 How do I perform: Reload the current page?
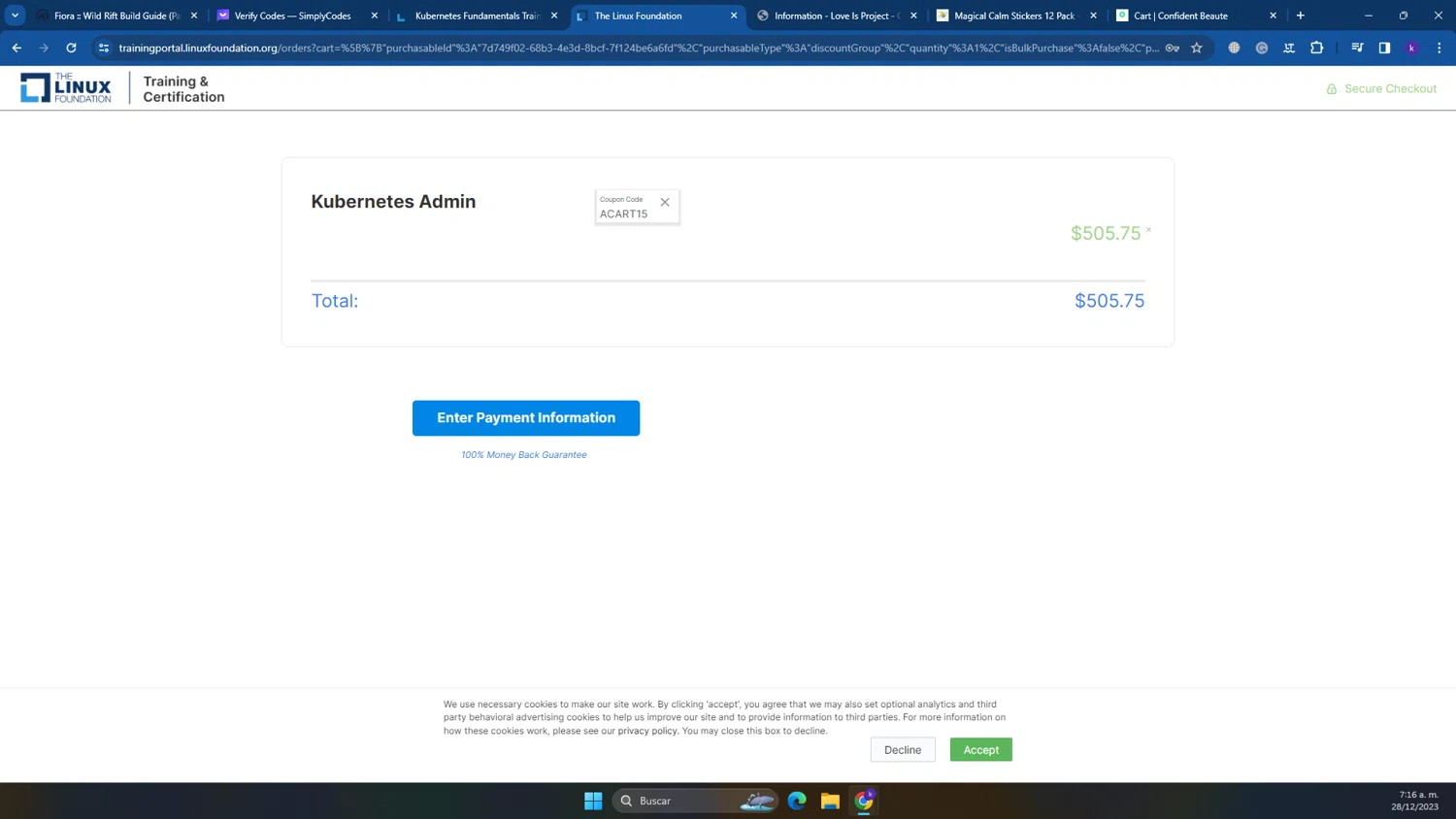click(71, 48)
